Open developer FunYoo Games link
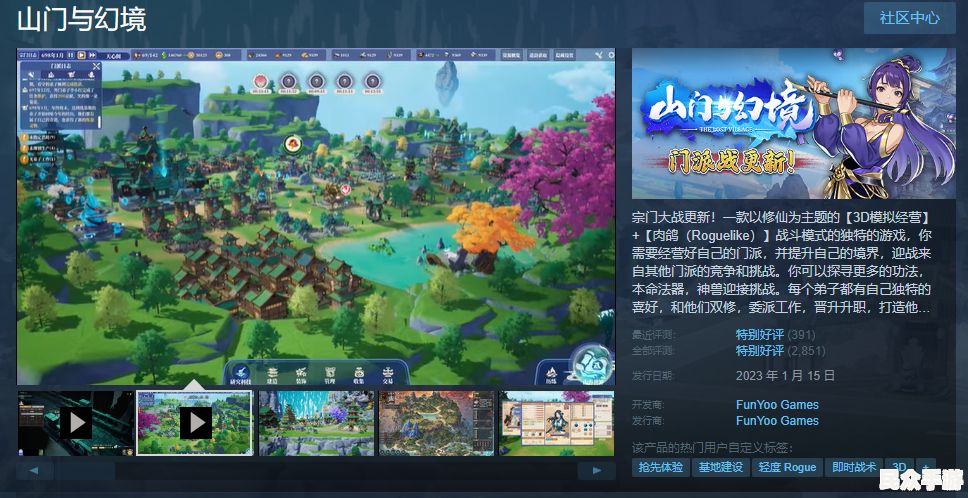 coord(777,405)
